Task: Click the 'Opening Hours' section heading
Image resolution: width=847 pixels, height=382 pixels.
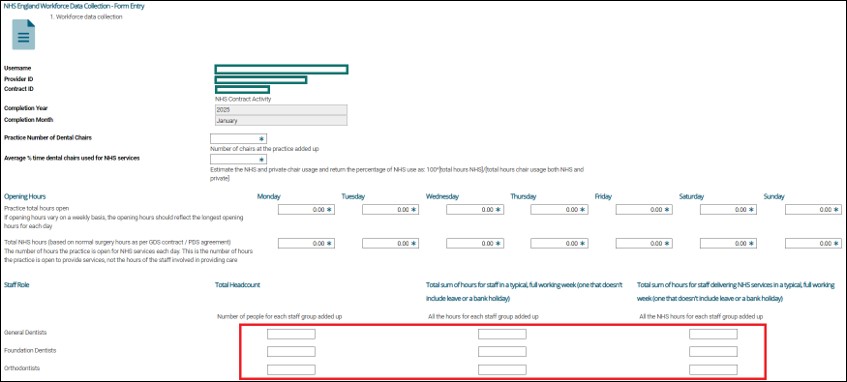Action: pos(25,197)
